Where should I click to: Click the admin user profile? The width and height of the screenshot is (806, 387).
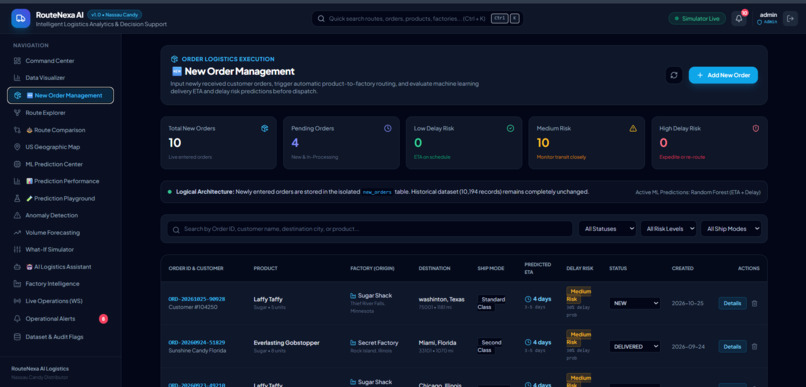(767, 19)
